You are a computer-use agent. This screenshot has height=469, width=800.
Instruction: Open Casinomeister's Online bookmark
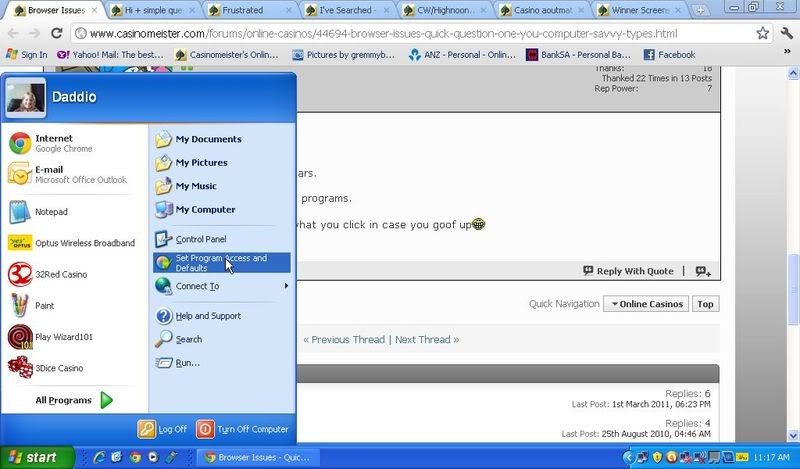click(x=227, y=55)
